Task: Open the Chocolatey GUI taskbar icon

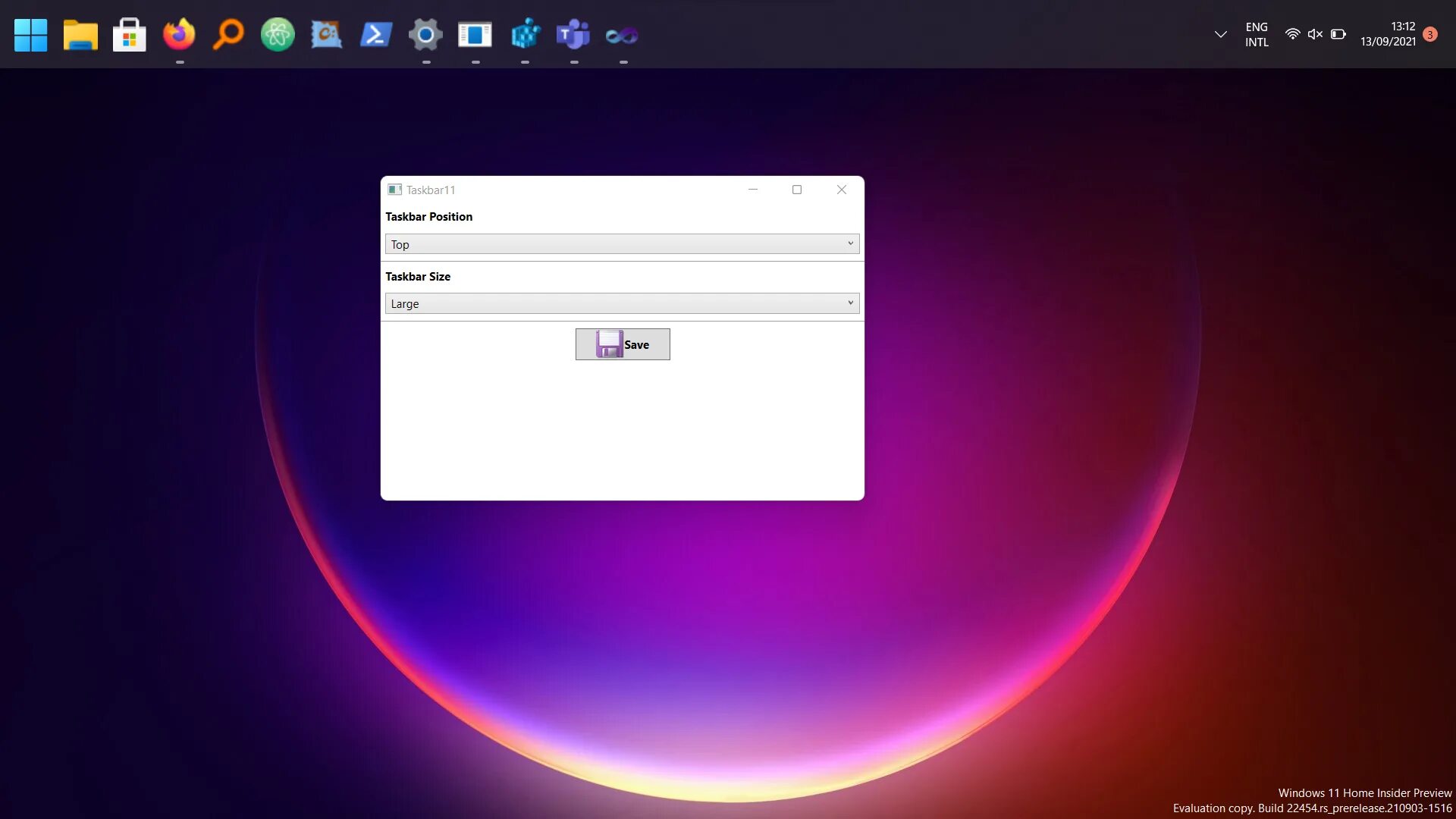Action: pyautogui.click(x=327, y=35)
